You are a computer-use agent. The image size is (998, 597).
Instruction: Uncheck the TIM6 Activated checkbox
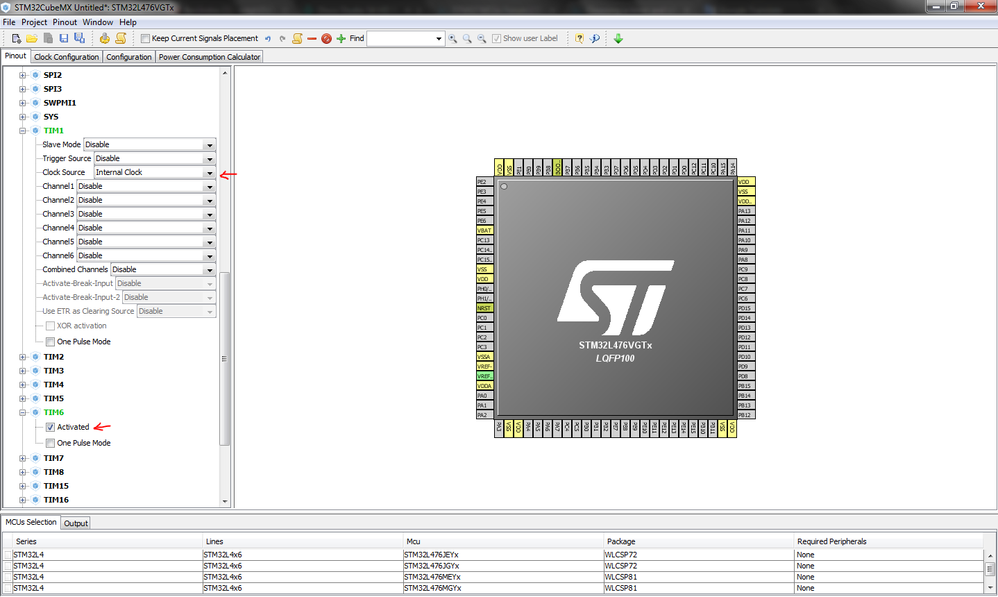point(50,427)
